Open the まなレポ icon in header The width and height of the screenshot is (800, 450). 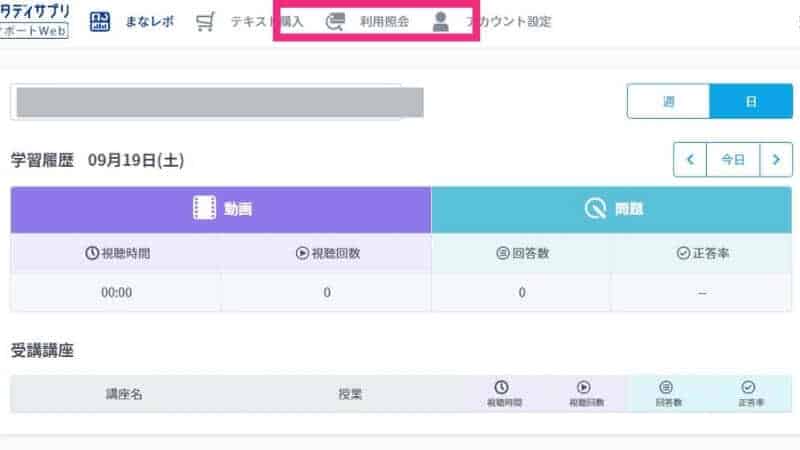99,21
